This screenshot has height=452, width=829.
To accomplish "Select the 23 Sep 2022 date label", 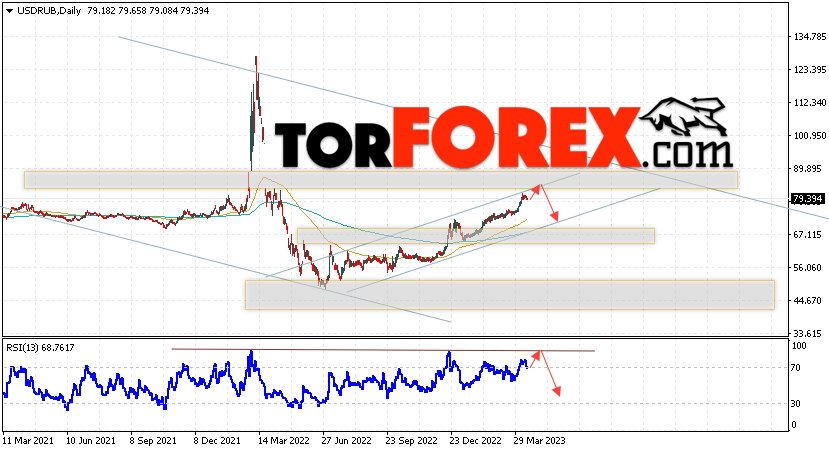I will pos(411,440).
